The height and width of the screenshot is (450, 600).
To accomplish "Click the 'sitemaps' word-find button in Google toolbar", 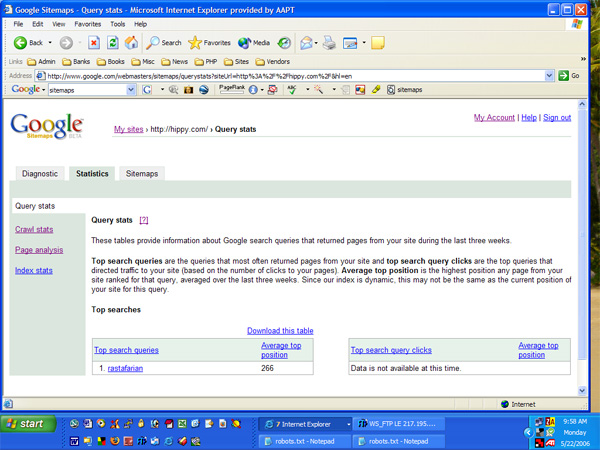I will coord(404,90).
